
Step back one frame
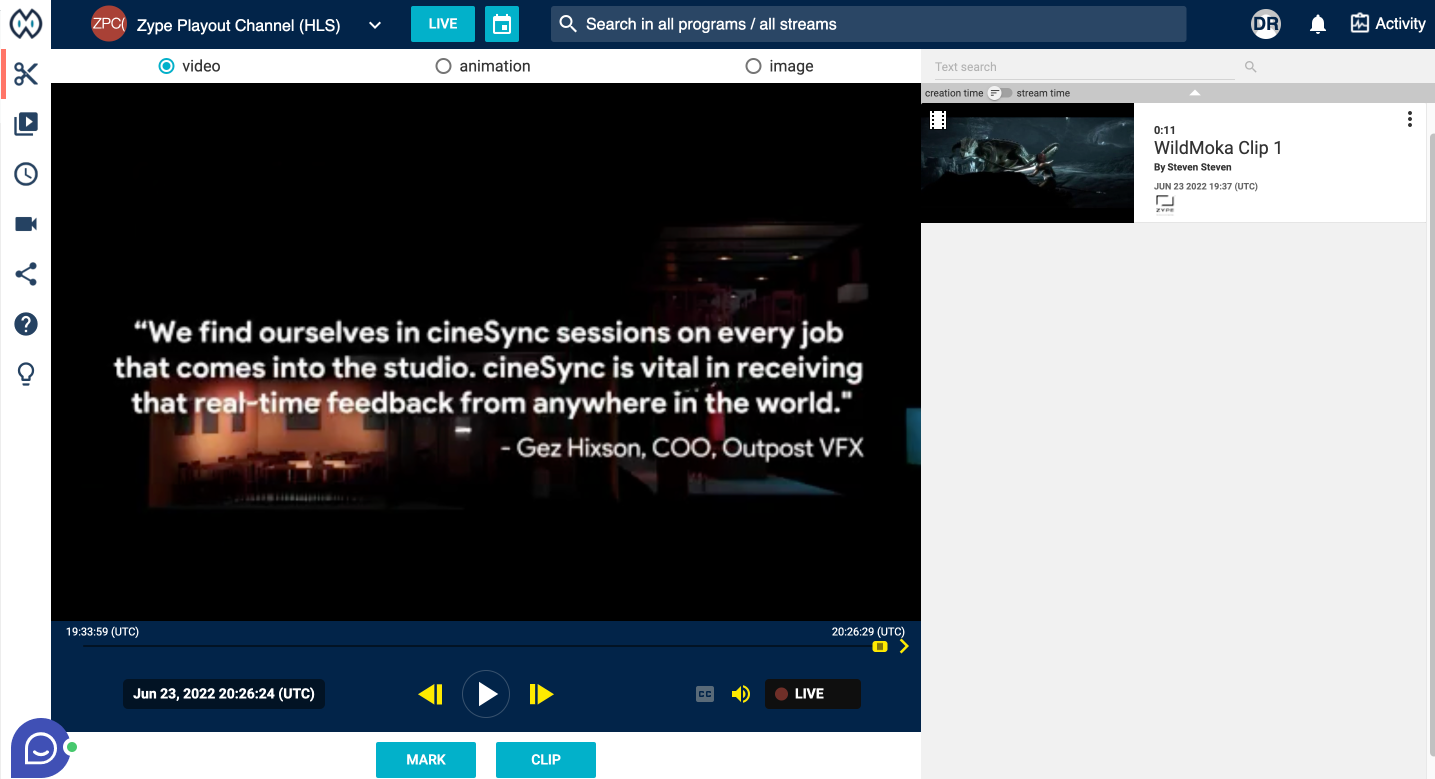431,694
